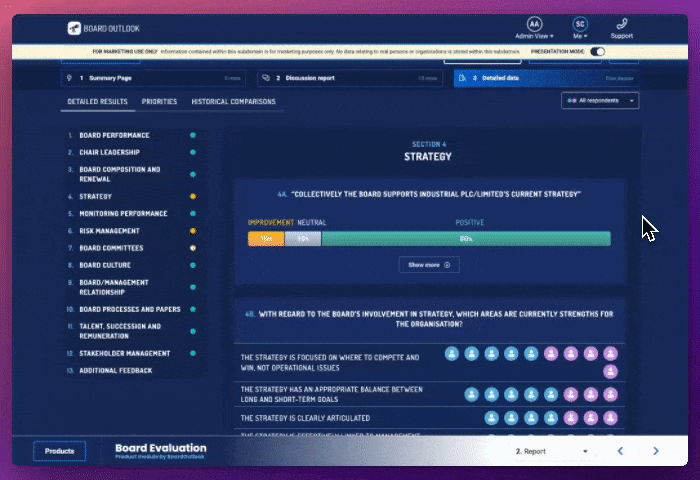Switch to the Priorities tab
The image size is (700, 480).
159,102
